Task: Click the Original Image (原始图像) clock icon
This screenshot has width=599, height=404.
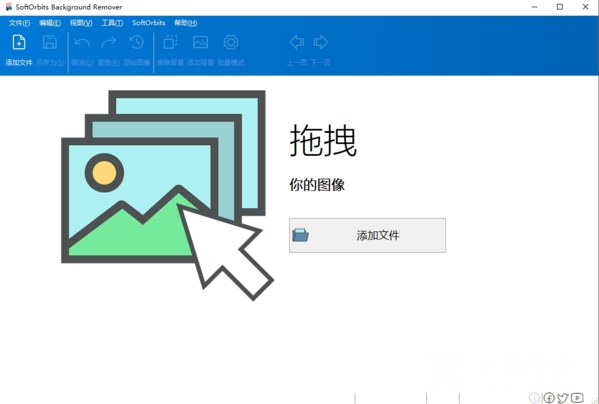Action: 136,42
